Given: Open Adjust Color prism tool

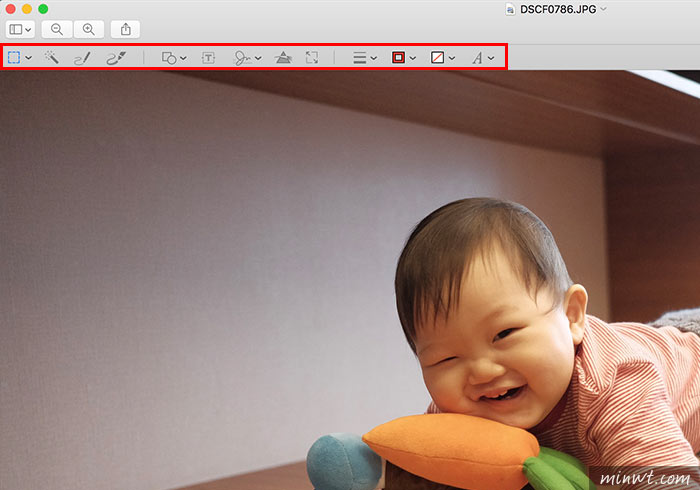Looking at the screenshot, I should point(283,57).
